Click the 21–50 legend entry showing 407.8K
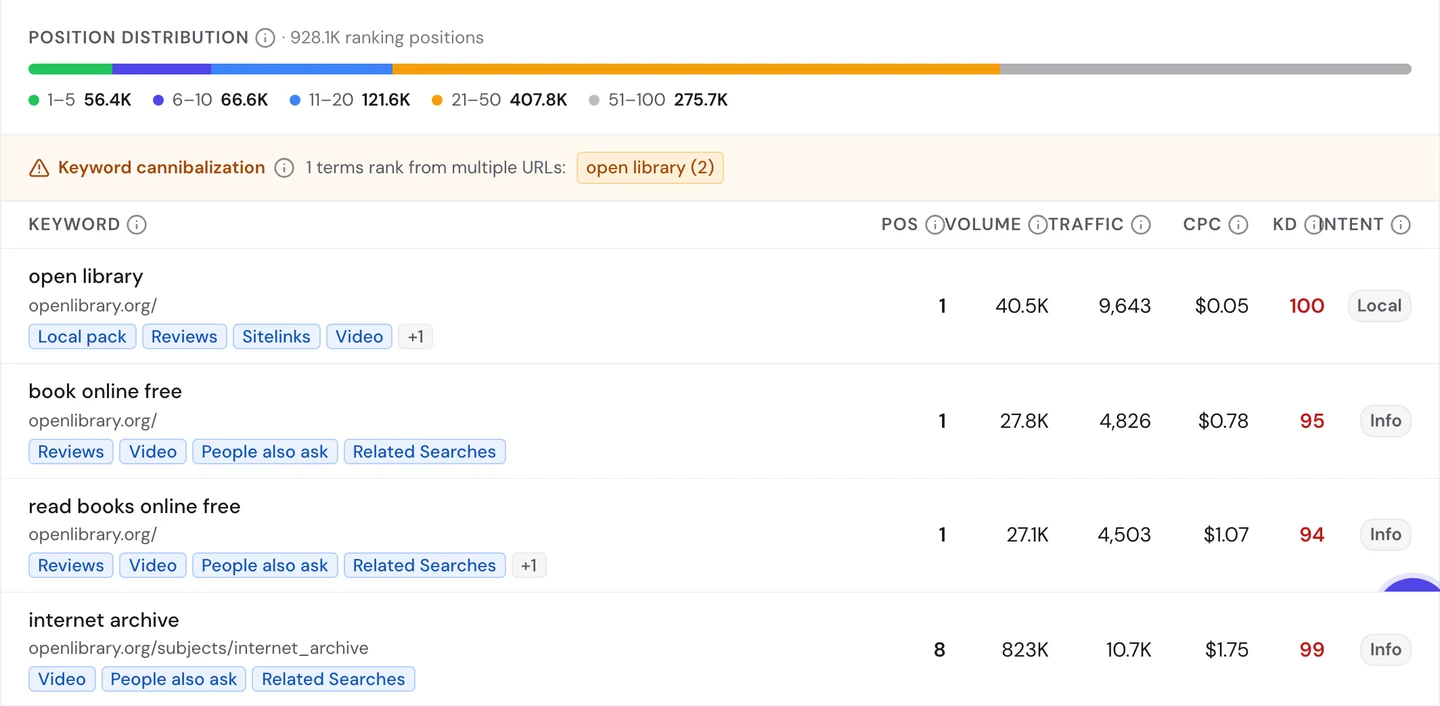This screenshot has width=1440, height=706. (x=500, y=100)
